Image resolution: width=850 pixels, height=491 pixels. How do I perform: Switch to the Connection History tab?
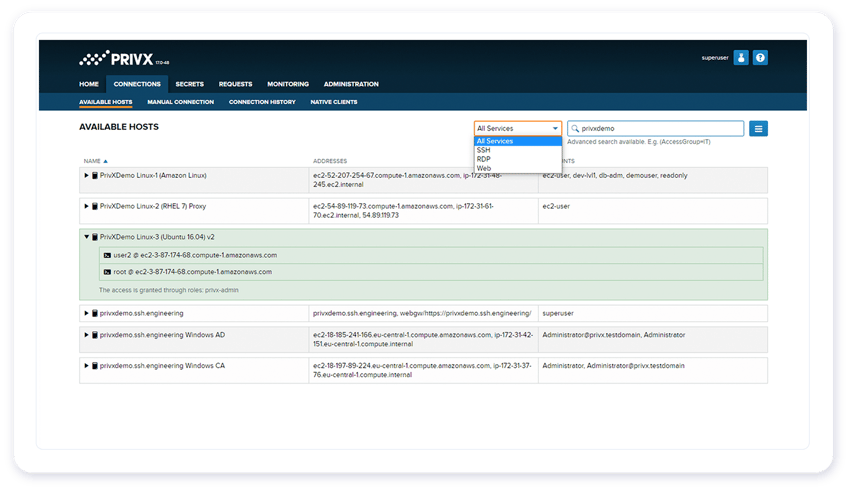point(262,102)
